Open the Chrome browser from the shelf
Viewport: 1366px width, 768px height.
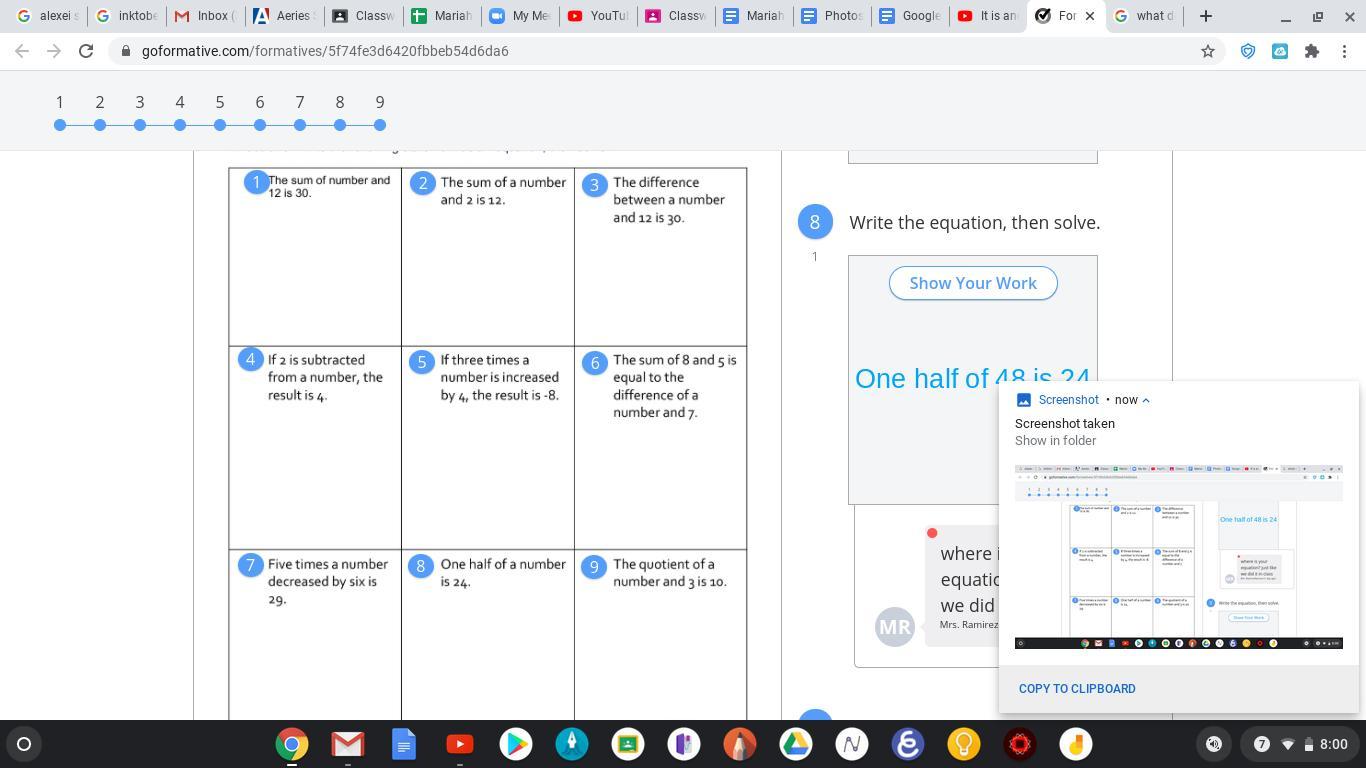pos(292,744)
